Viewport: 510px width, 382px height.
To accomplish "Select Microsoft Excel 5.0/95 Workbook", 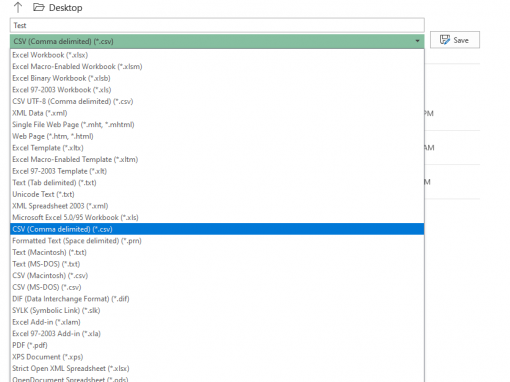I will coord(217,217).
